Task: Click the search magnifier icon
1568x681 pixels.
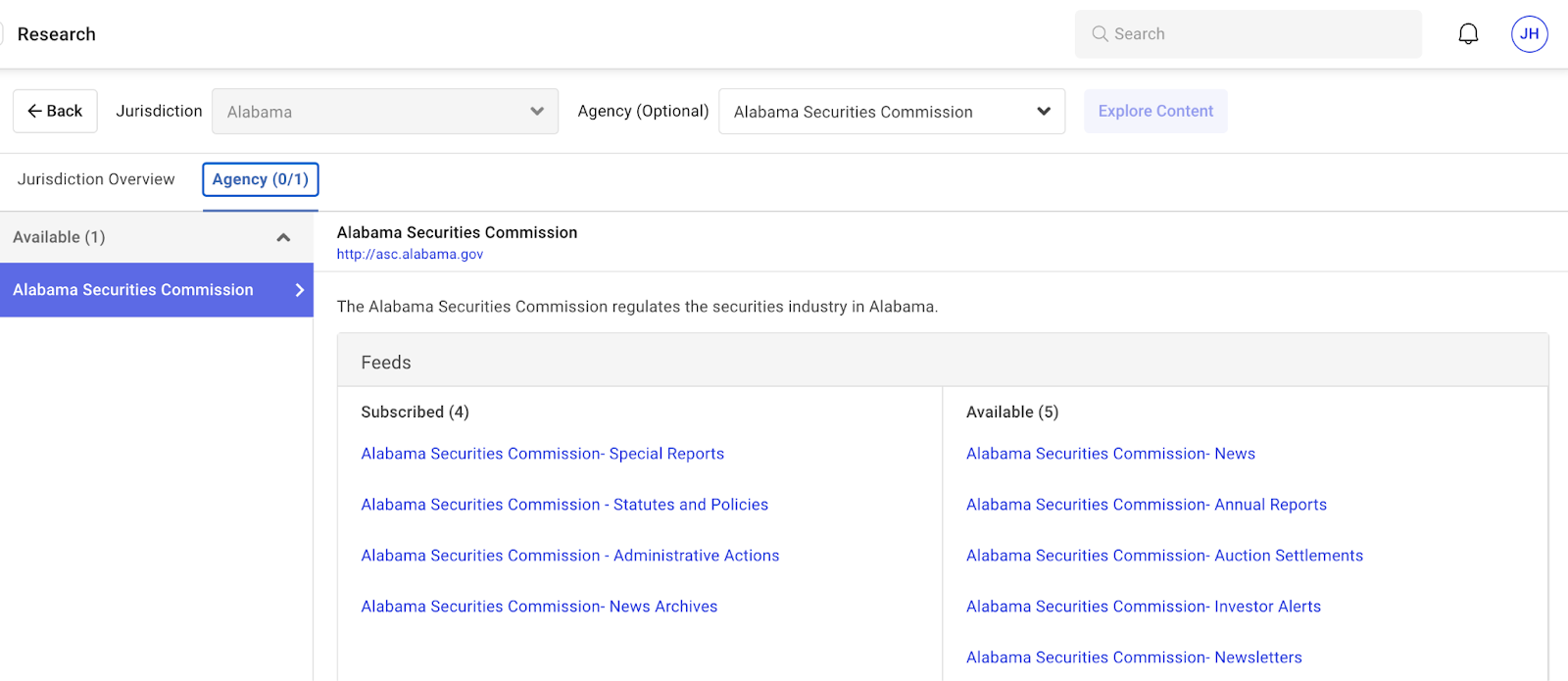Action: tap(1100, 34)
